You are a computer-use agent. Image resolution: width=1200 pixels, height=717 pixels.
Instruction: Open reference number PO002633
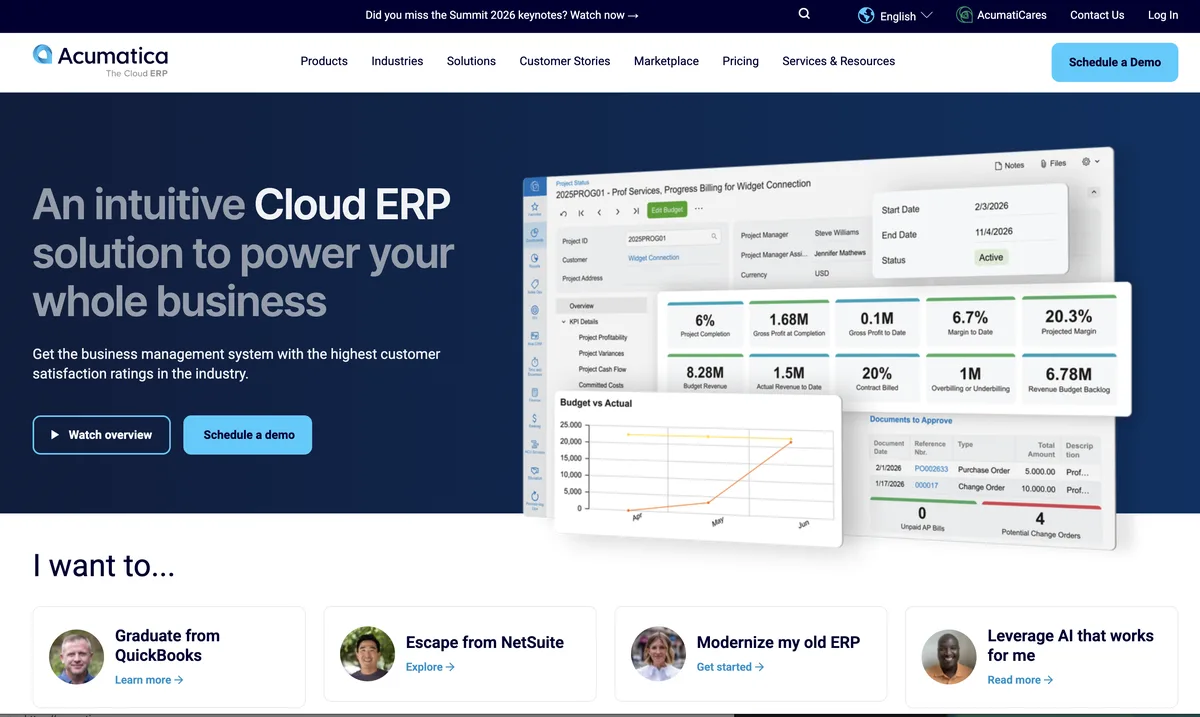coord(931,469)
